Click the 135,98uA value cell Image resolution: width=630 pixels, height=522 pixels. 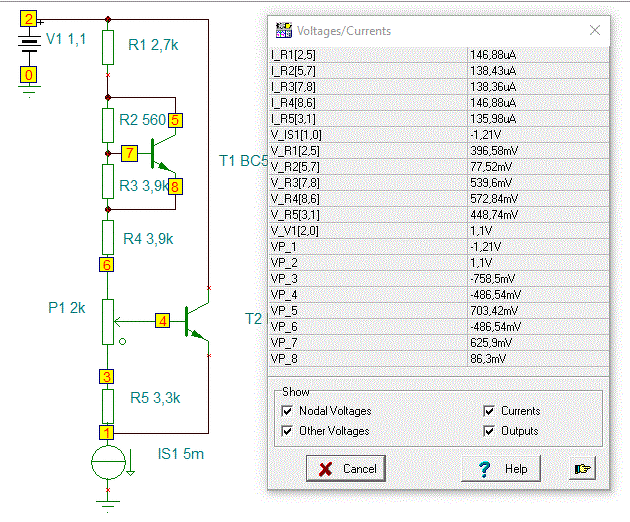point(538,119)
